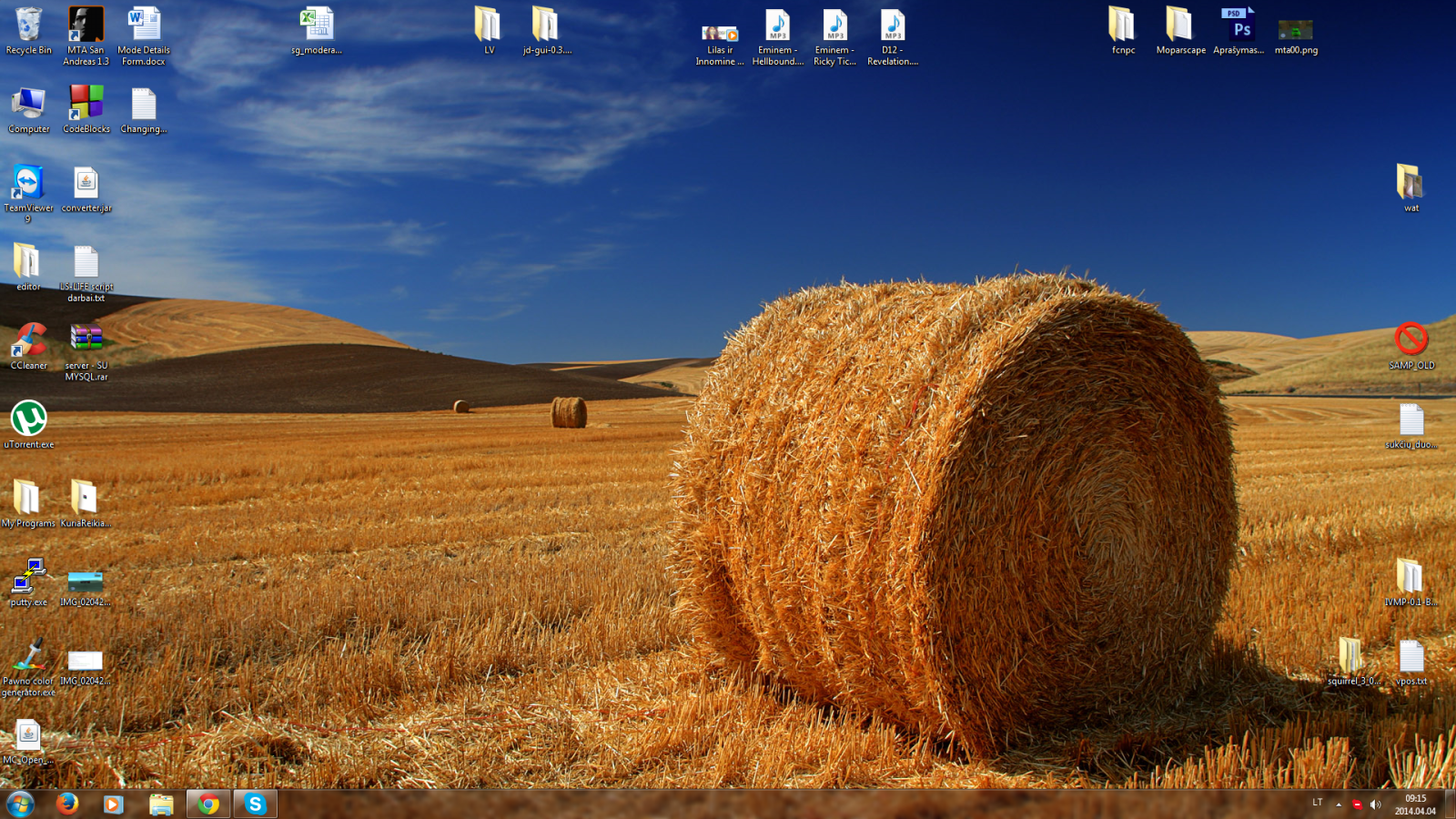
Task: Open the Recycle Bin icon
Action: pos(28,31)
